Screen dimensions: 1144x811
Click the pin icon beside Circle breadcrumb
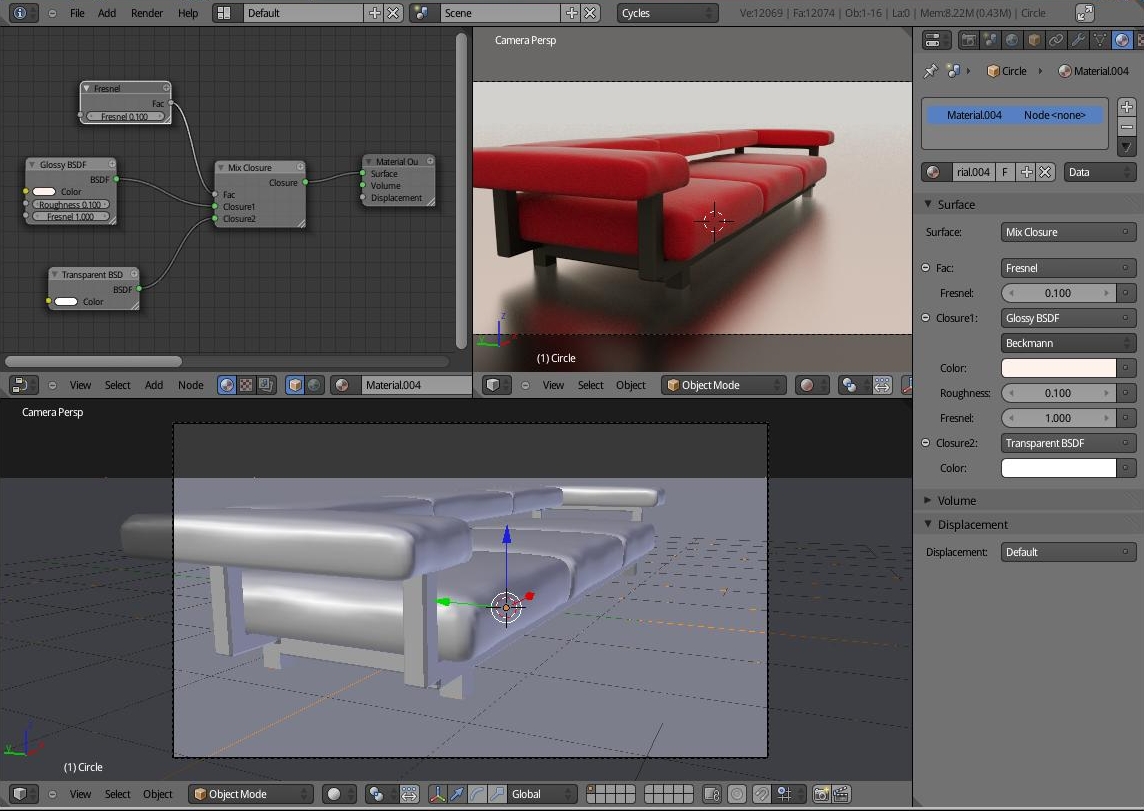point(930,71)
